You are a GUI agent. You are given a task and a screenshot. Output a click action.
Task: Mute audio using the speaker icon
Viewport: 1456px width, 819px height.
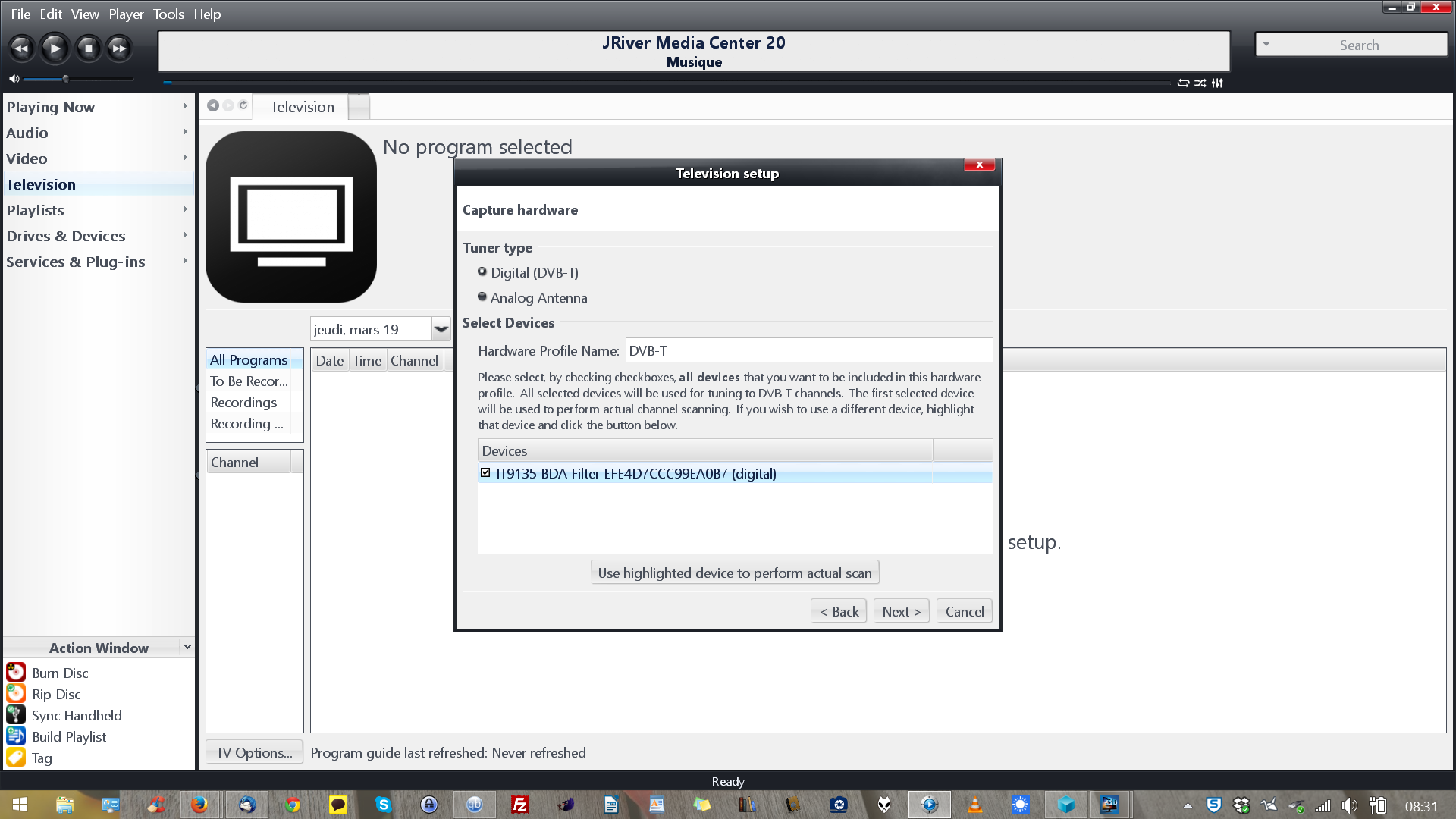pos(14,79)
